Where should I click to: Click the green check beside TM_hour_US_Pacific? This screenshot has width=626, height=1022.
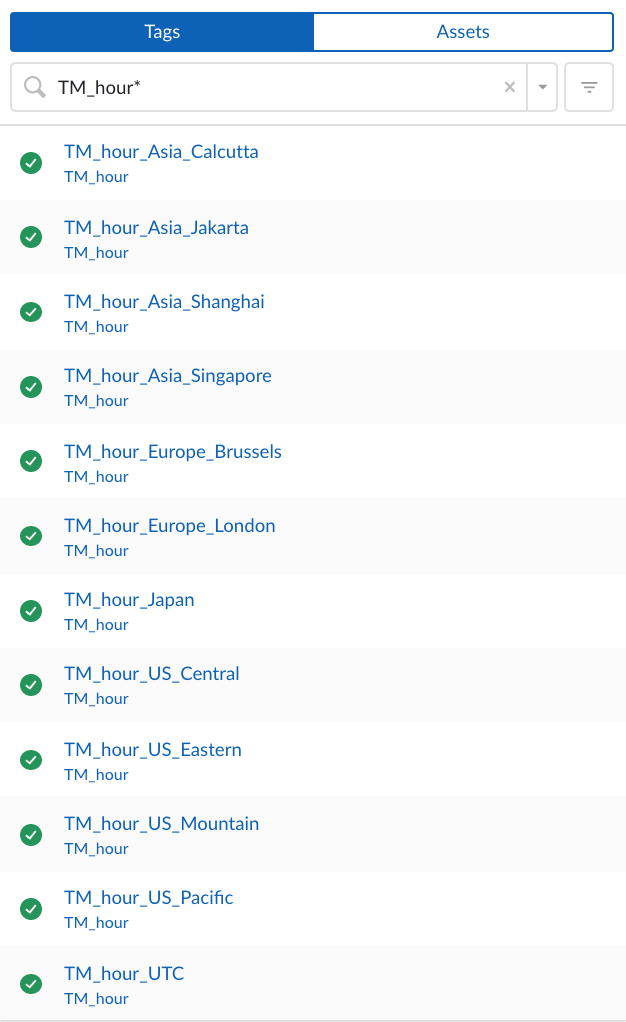tap(31, 909)
